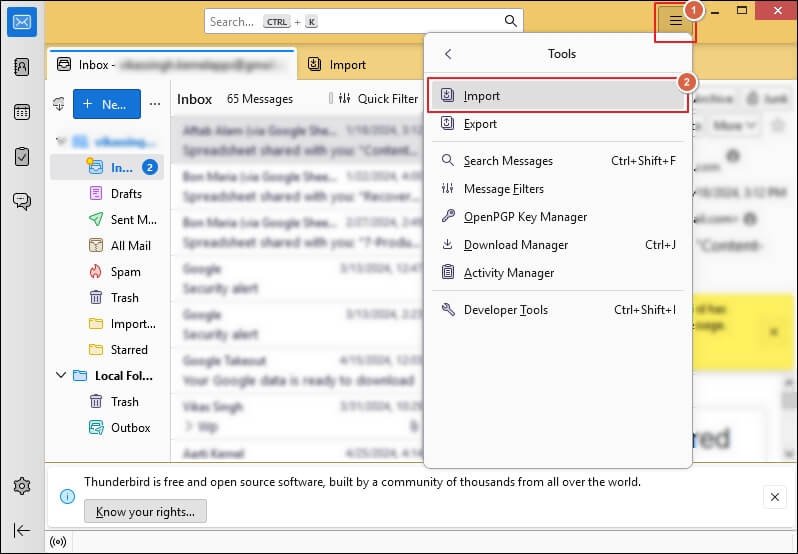Select Import in Tools menu
798x554 pixels.
558,96
